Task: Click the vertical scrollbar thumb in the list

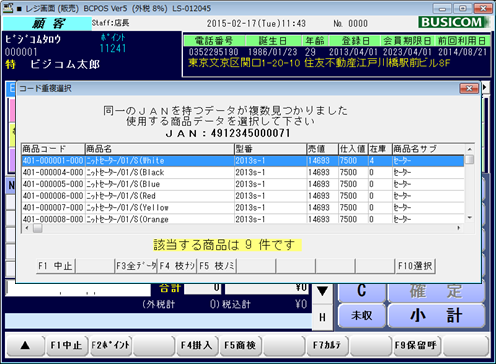Action: pyautogui.click(x=469, y=160)
